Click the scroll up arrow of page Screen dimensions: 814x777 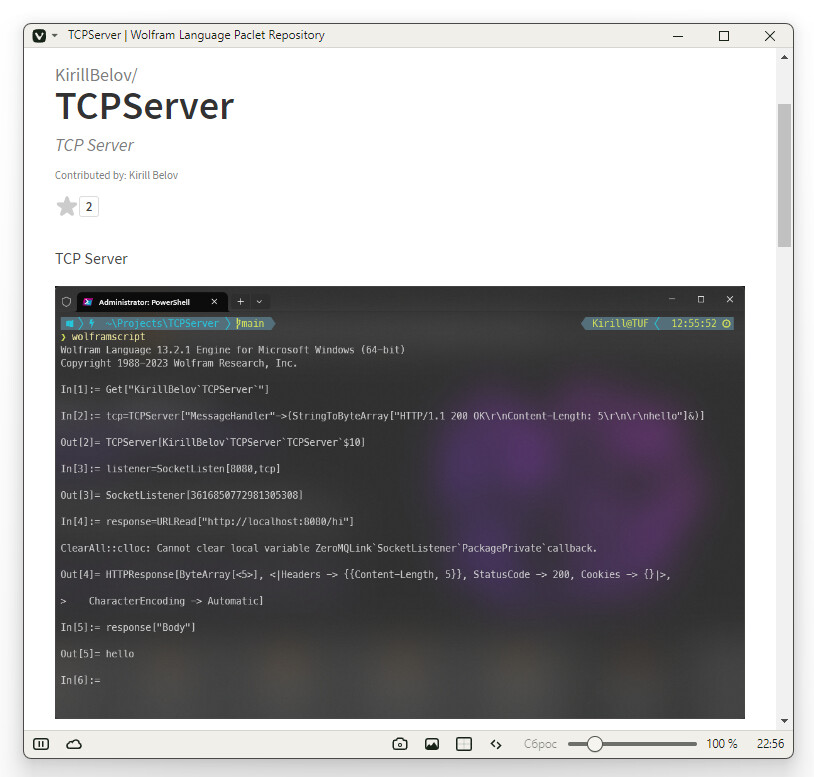point(784,57)
